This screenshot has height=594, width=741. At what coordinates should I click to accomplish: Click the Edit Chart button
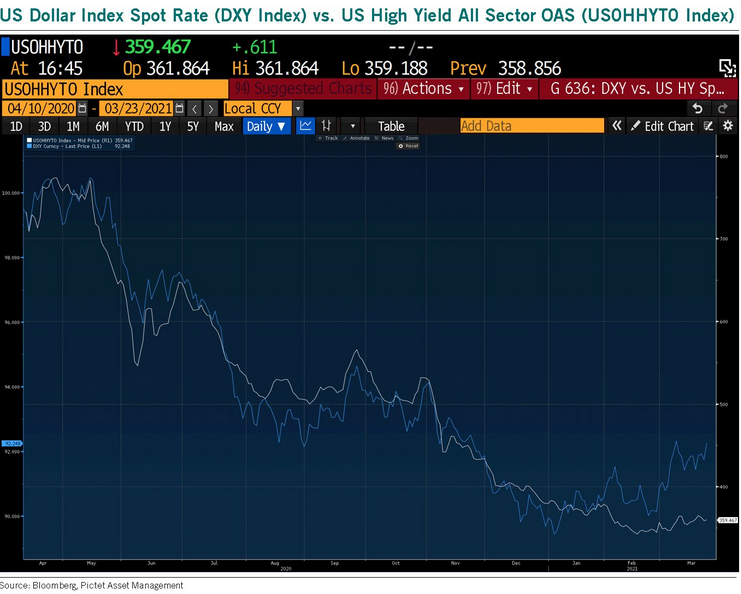pos(662,126)
